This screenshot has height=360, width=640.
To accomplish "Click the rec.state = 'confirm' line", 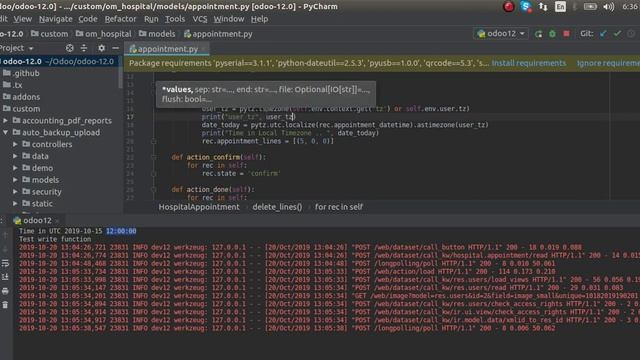I will pos(241,173).
